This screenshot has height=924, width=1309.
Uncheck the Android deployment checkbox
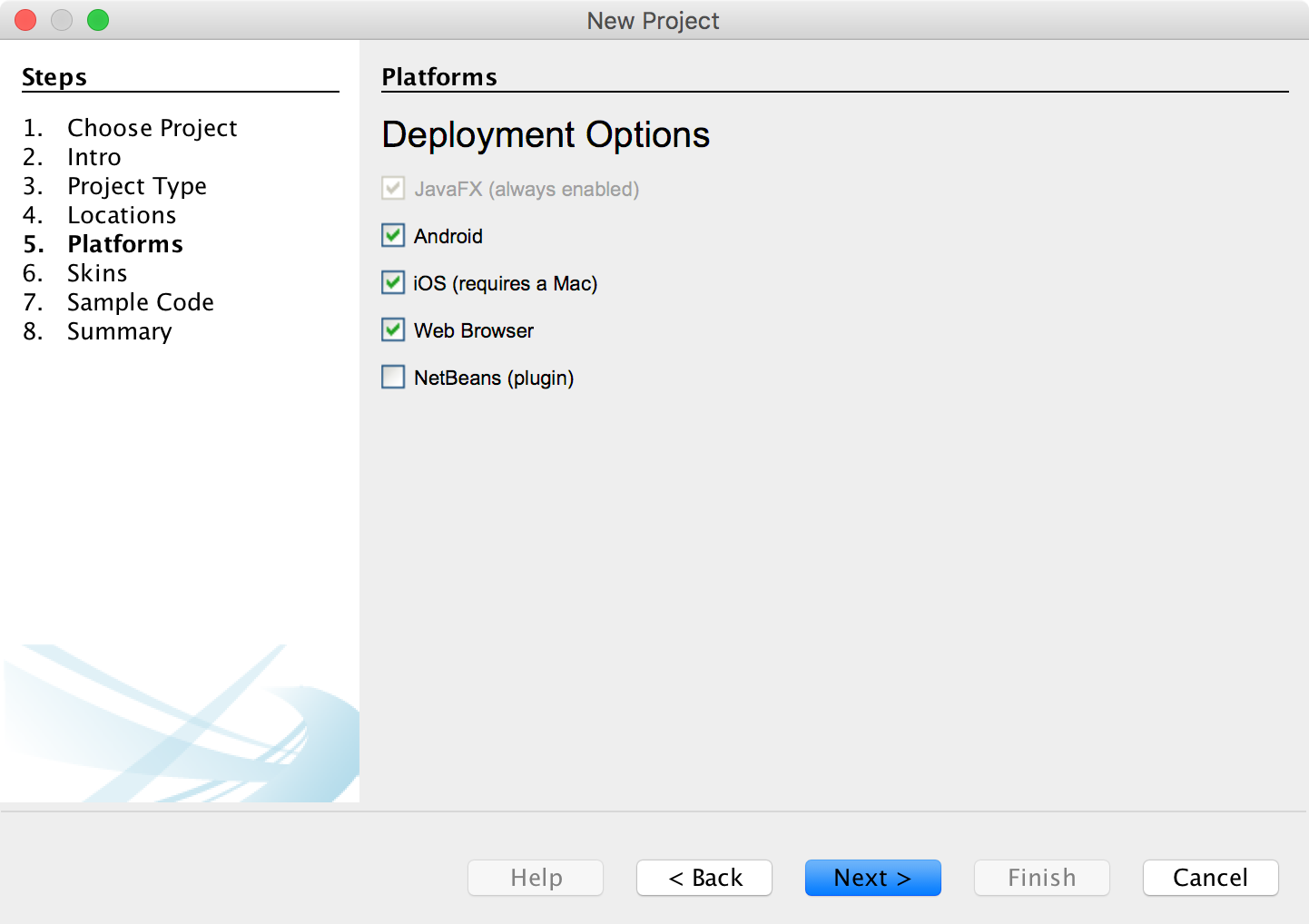[x=393, y=236]
